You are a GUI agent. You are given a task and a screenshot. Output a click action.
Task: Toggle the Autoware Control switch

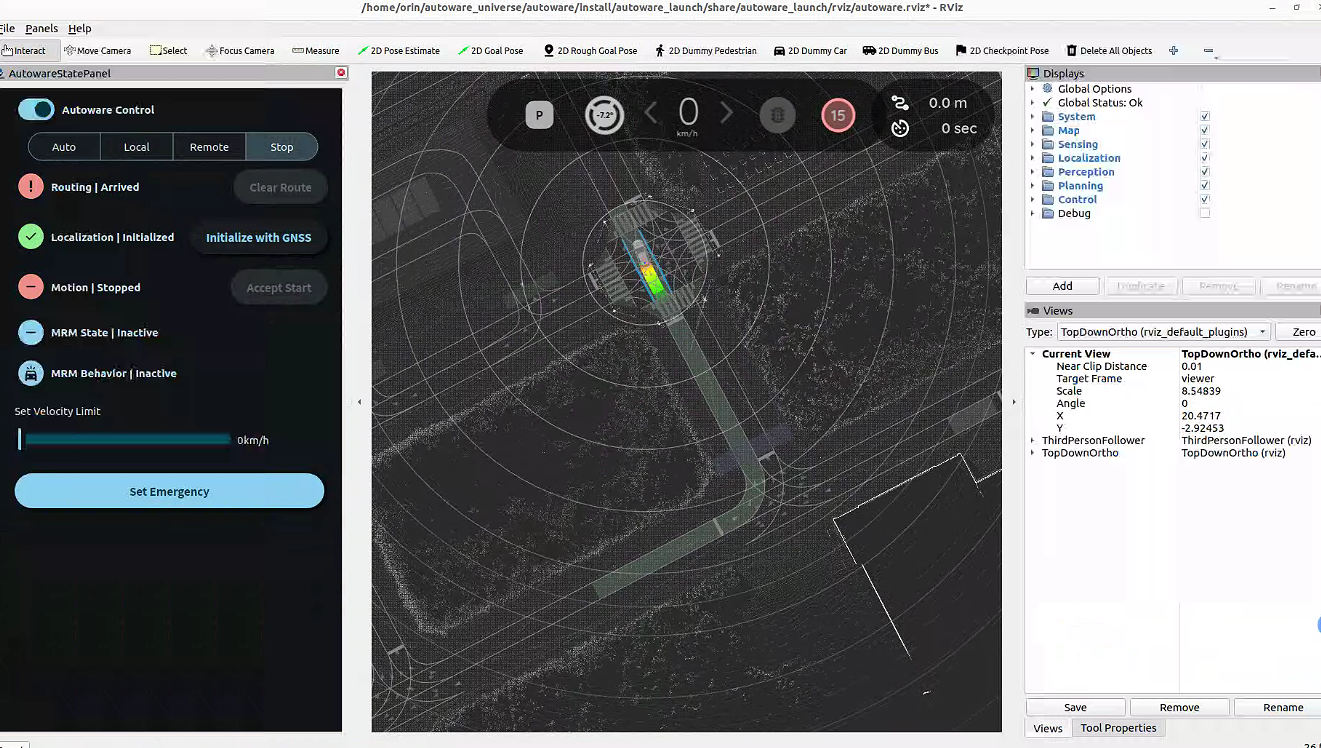point(36,110)
